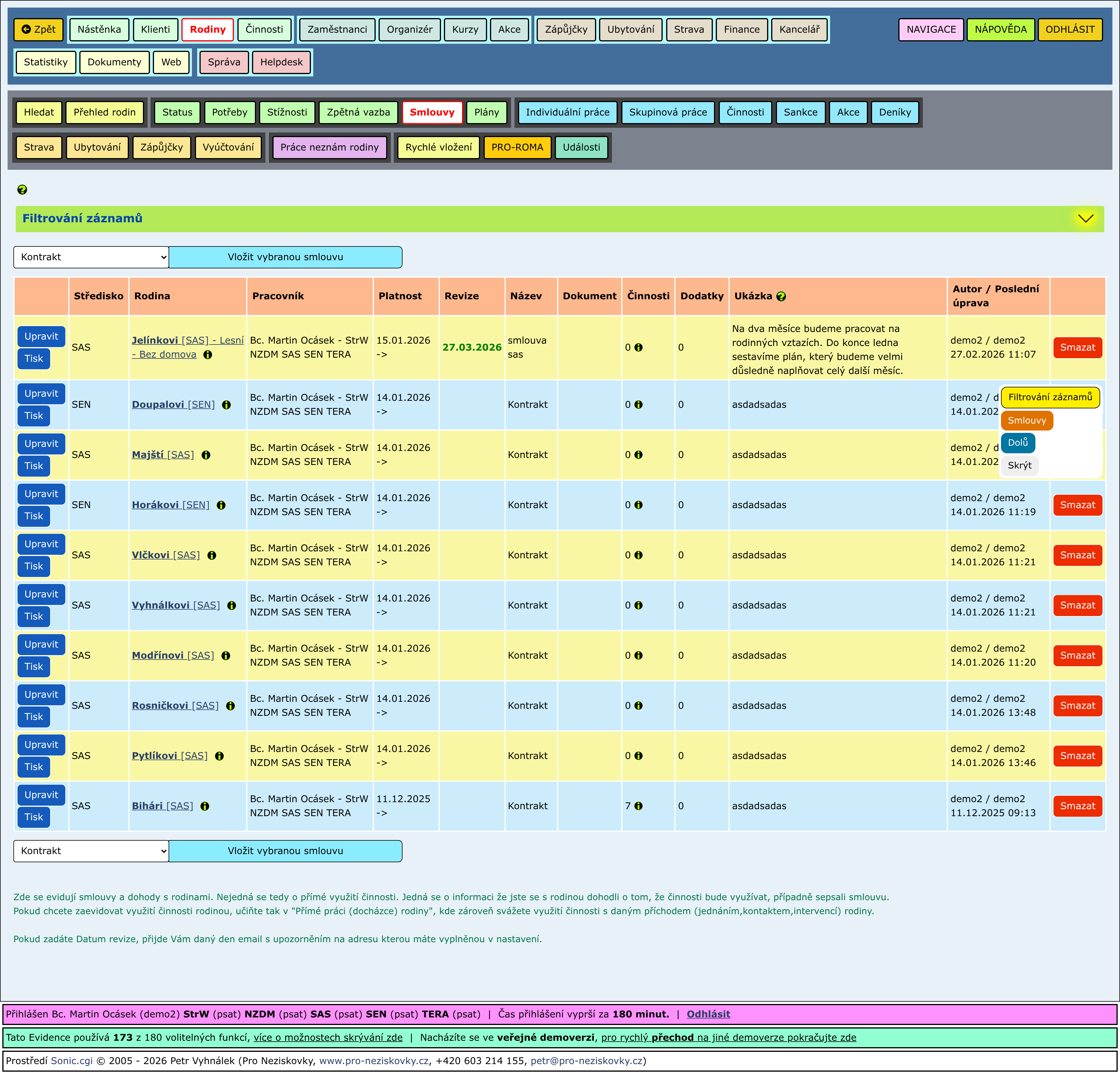Click Smazat for the Vlčkovi contract
The height and width of the screenshot is (1088, 1120).
point(1077,555)
